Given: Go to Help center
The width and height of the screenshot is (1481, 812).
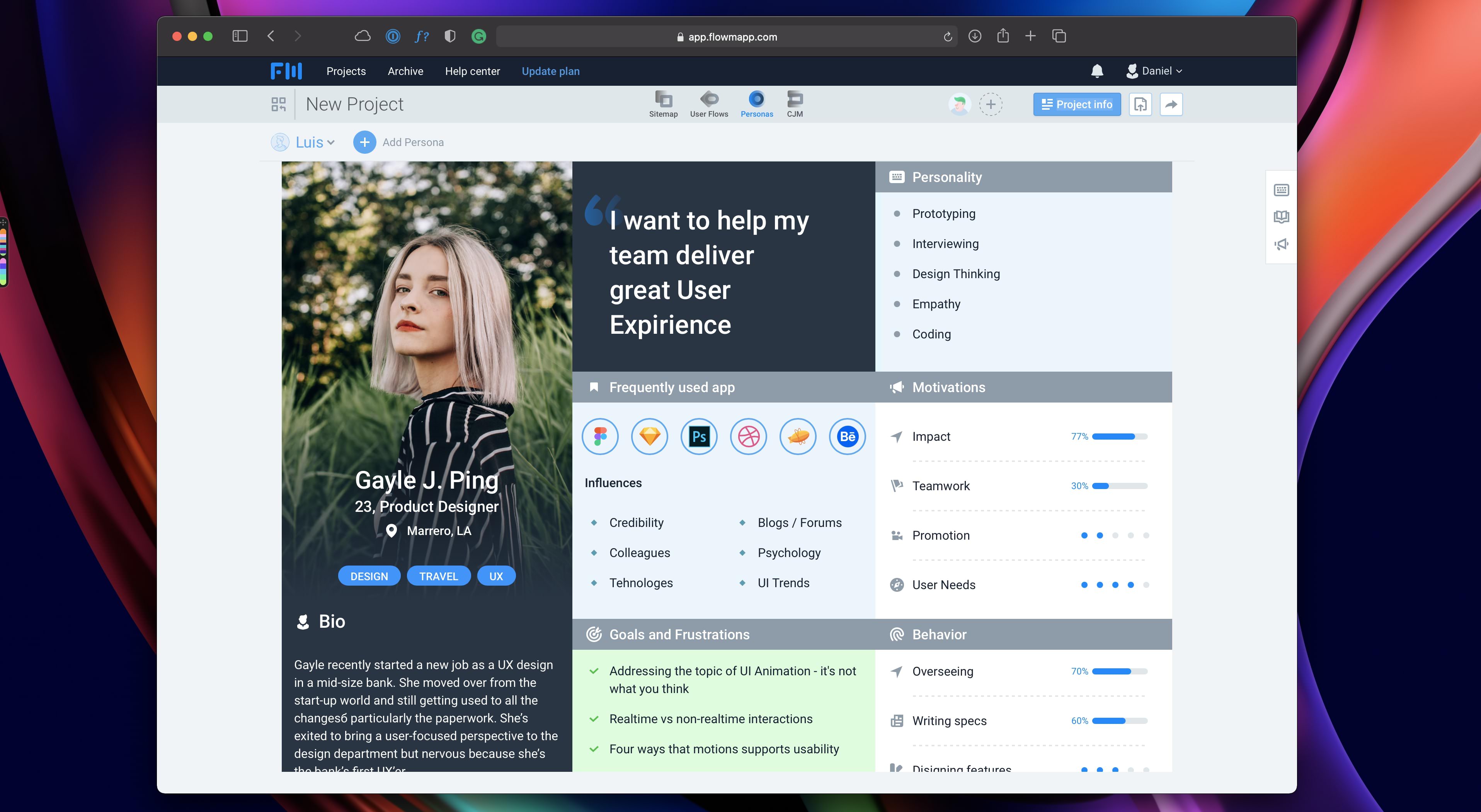Looking at the screenshot, I should [472, 71].
